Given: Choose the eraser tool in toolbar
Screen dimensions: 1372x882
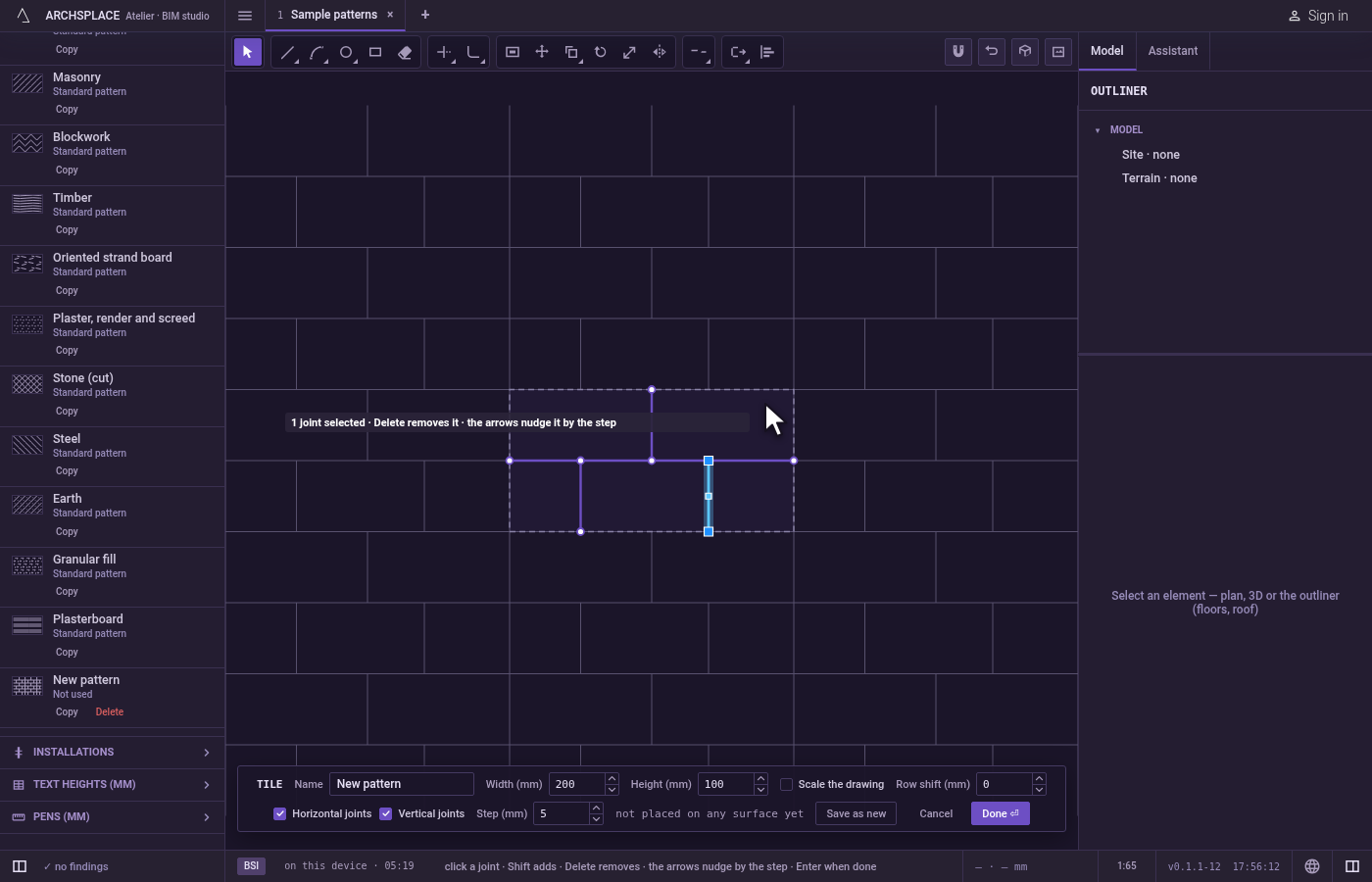Looking at the screenshot, I should pos(405,53).
